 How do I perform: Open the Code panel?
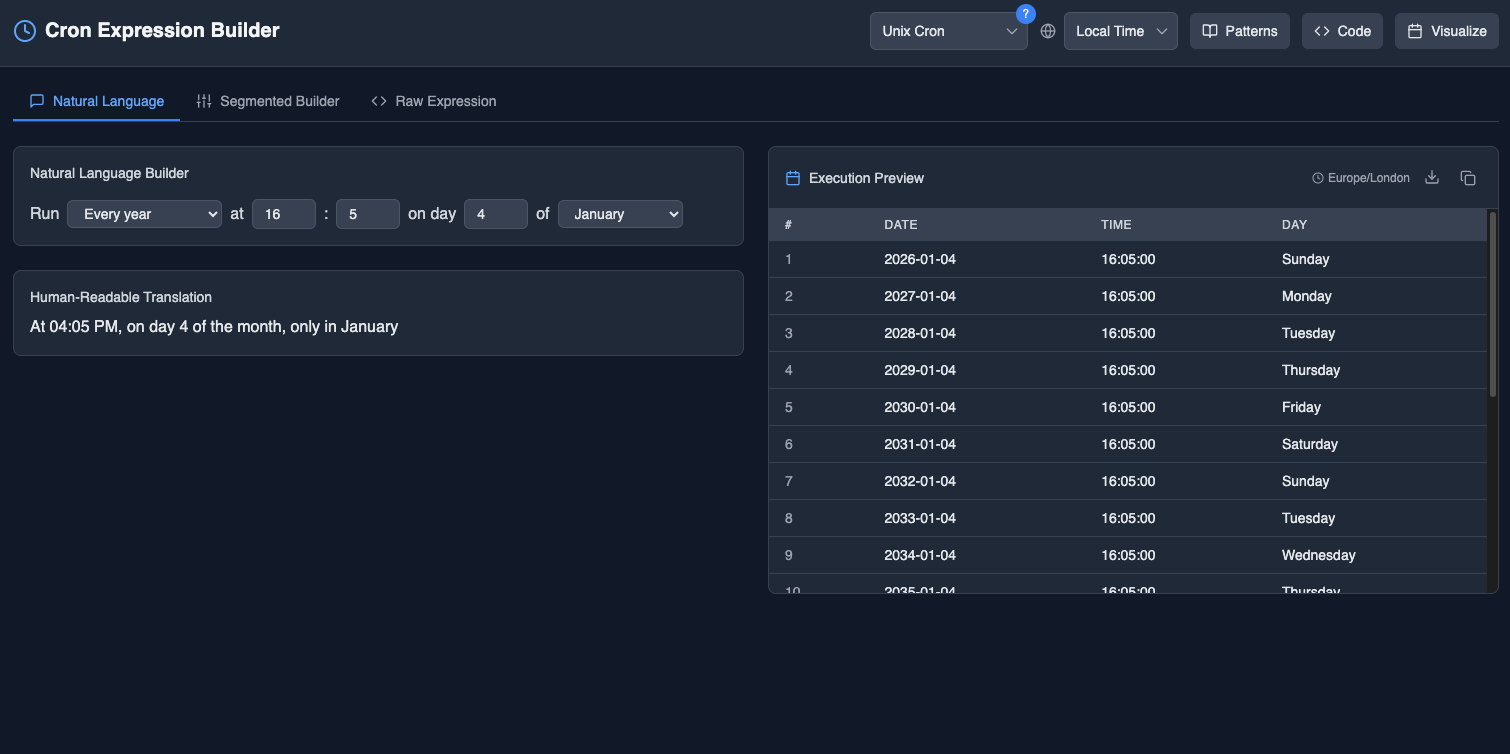click(x=1342, y=31)
